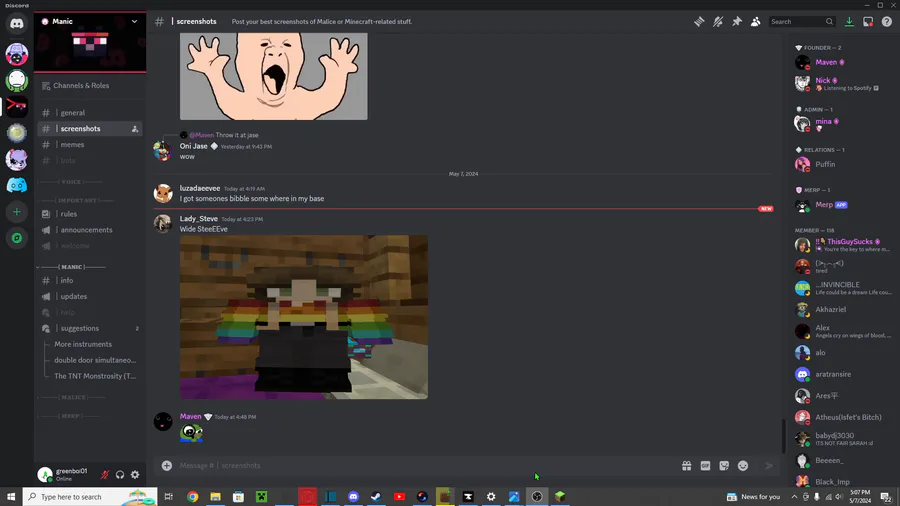The width and height of the screenshot is (900, 506).
Task: Select member mina in Admin list
Action: coord(843,123)
